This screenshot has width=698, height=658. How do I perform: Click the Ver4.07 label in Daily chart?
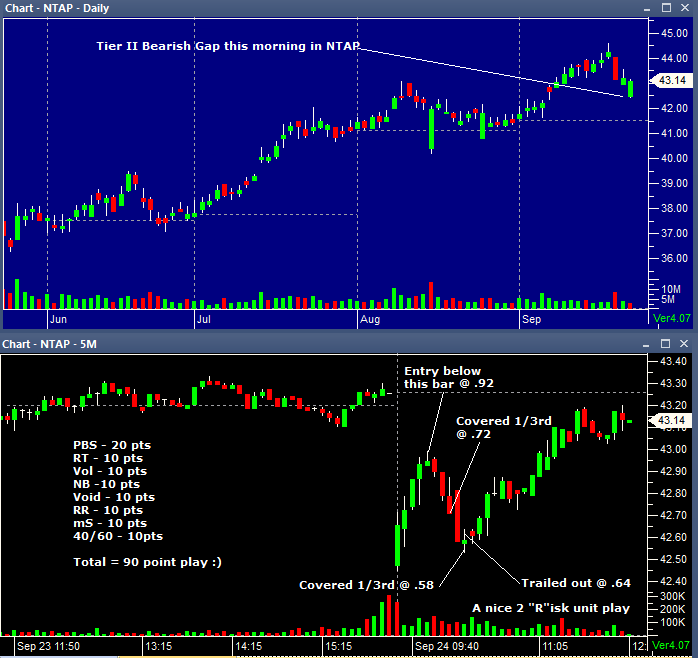[672, 318]
